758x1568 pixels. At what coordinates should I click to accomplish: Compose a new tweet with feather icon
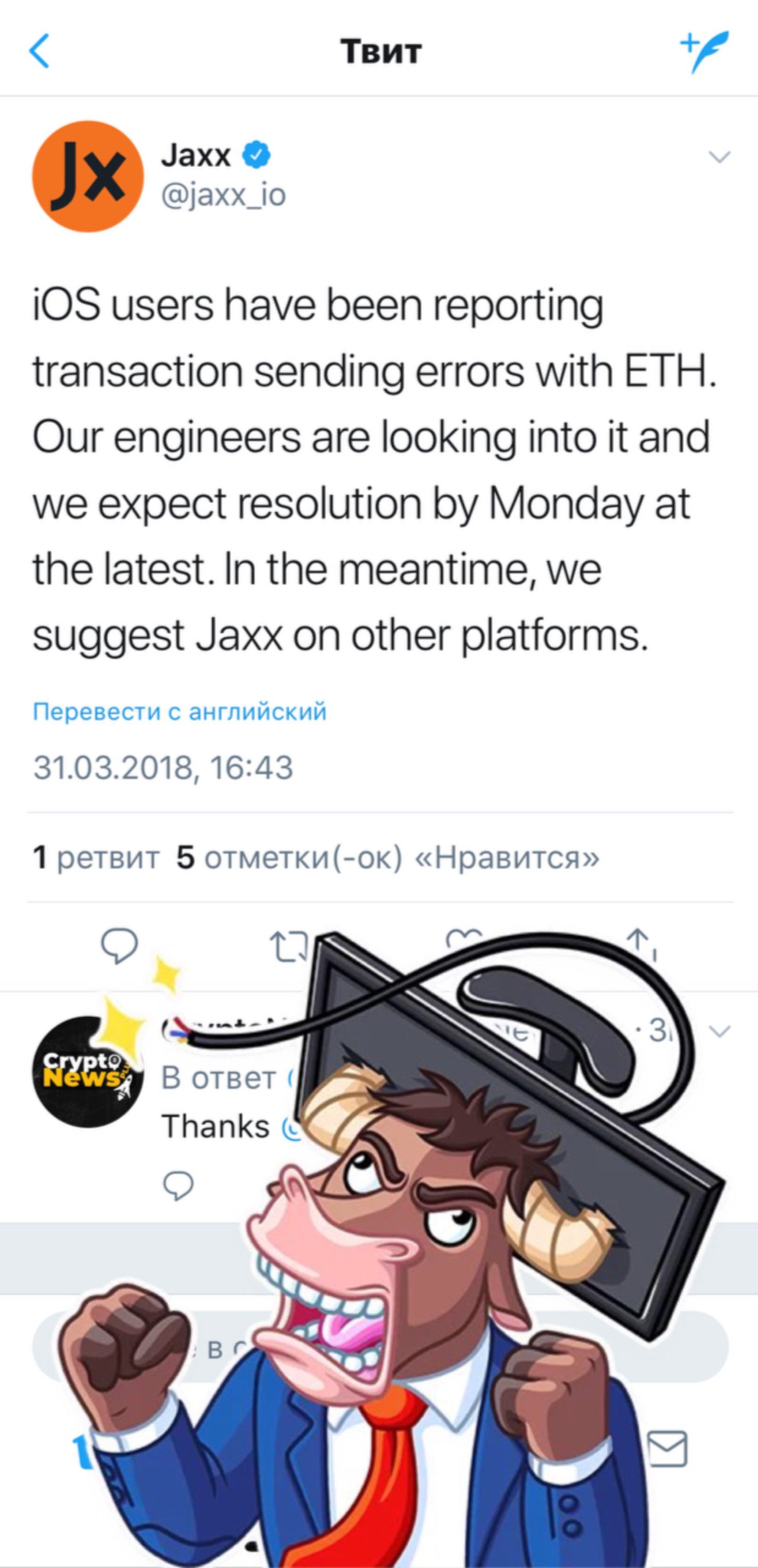(704, 51)
